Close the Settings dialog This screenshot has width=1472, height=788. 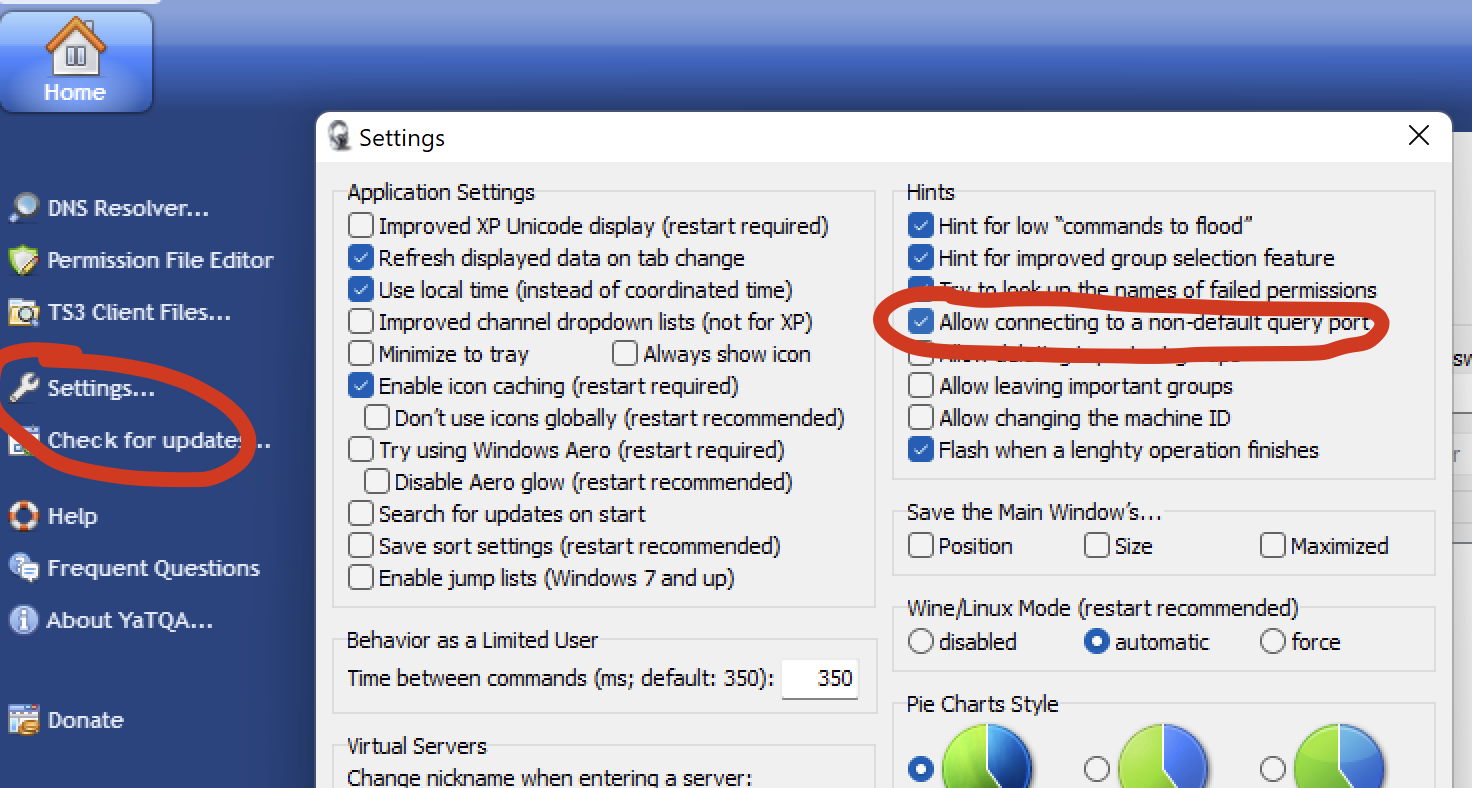1418,136
